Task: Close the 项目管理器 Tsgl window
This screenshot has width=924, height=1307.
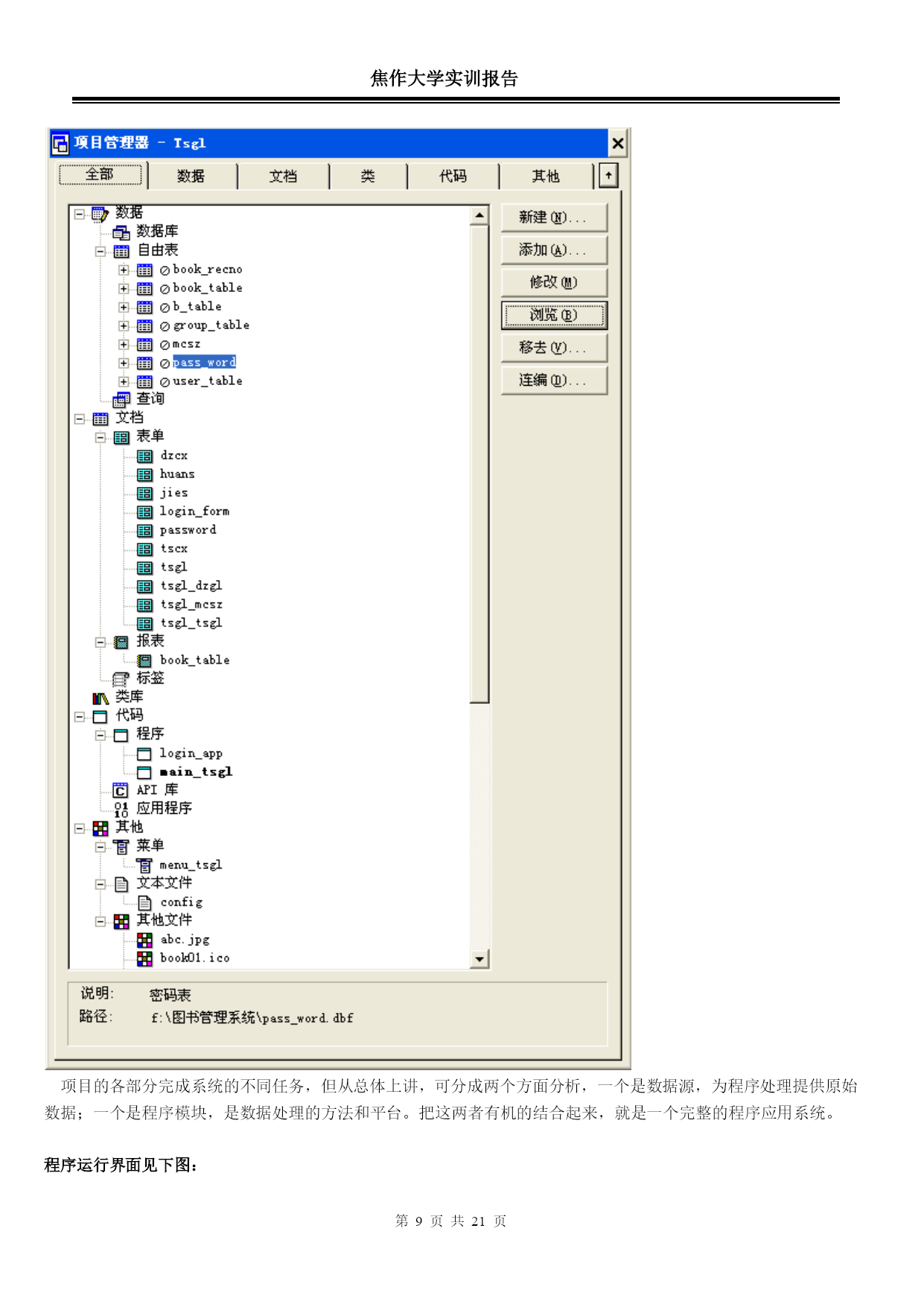Action: (x=618, y=144)
